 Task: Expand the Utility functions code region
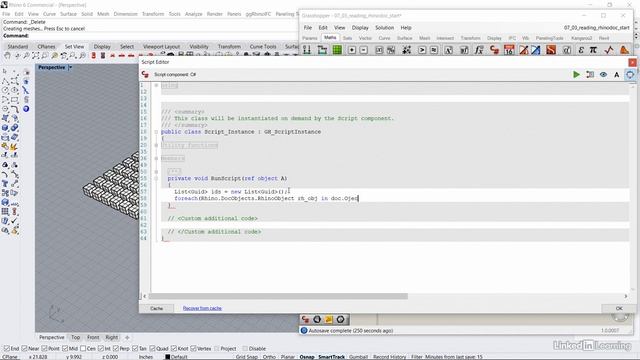tap(156, 145)
